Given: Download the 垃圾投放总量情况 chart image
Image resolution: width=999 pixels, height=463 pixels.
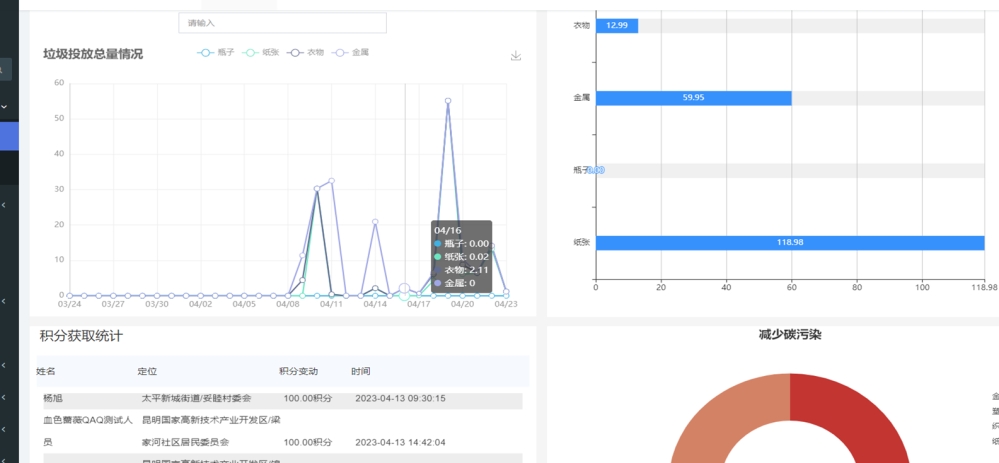Looking at the screenshot, I should (516, 55).
